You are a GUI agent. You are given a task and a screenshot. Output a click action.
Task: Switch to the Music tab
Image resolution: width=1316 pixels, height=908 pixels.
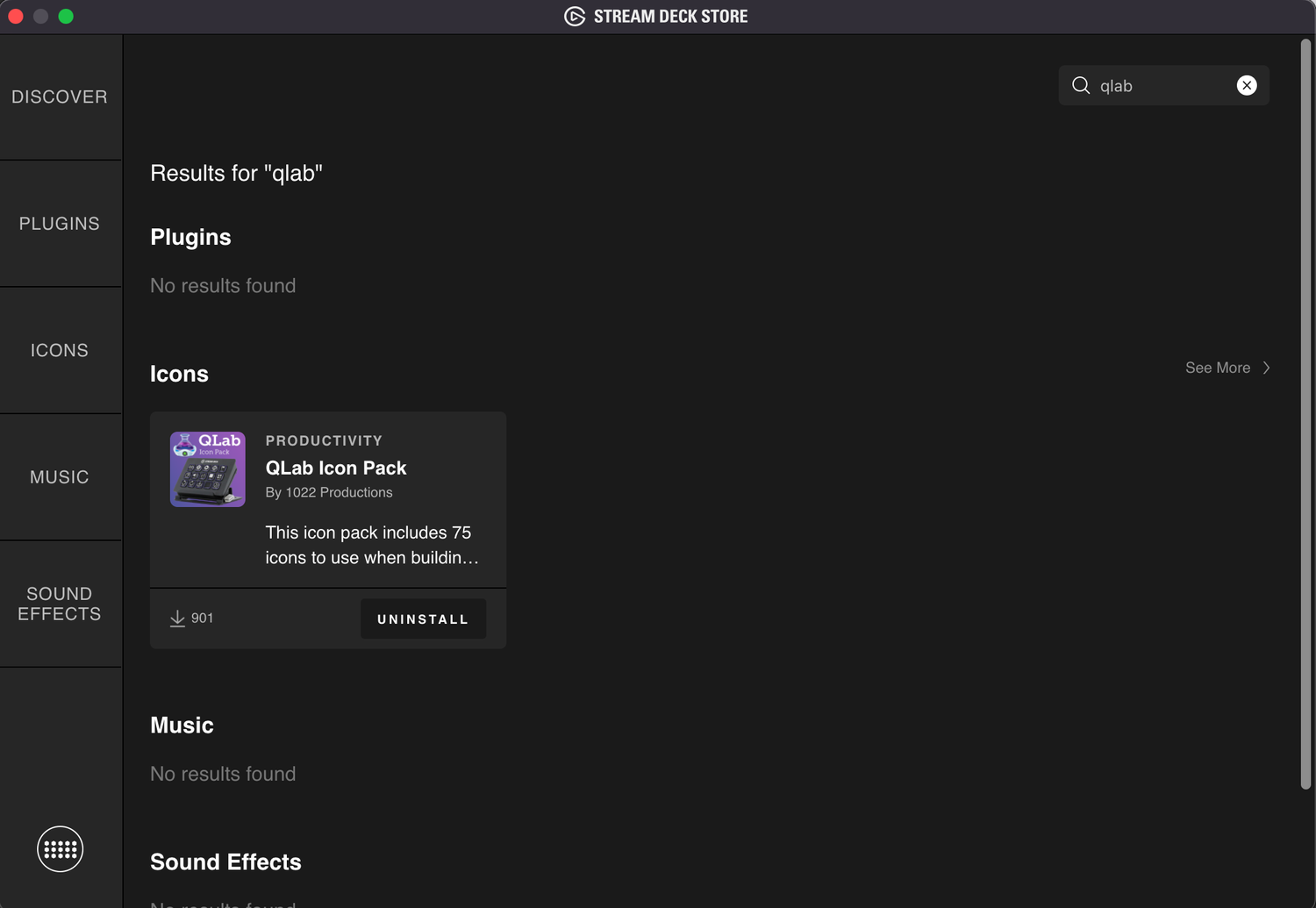click(x=60, y=477)
